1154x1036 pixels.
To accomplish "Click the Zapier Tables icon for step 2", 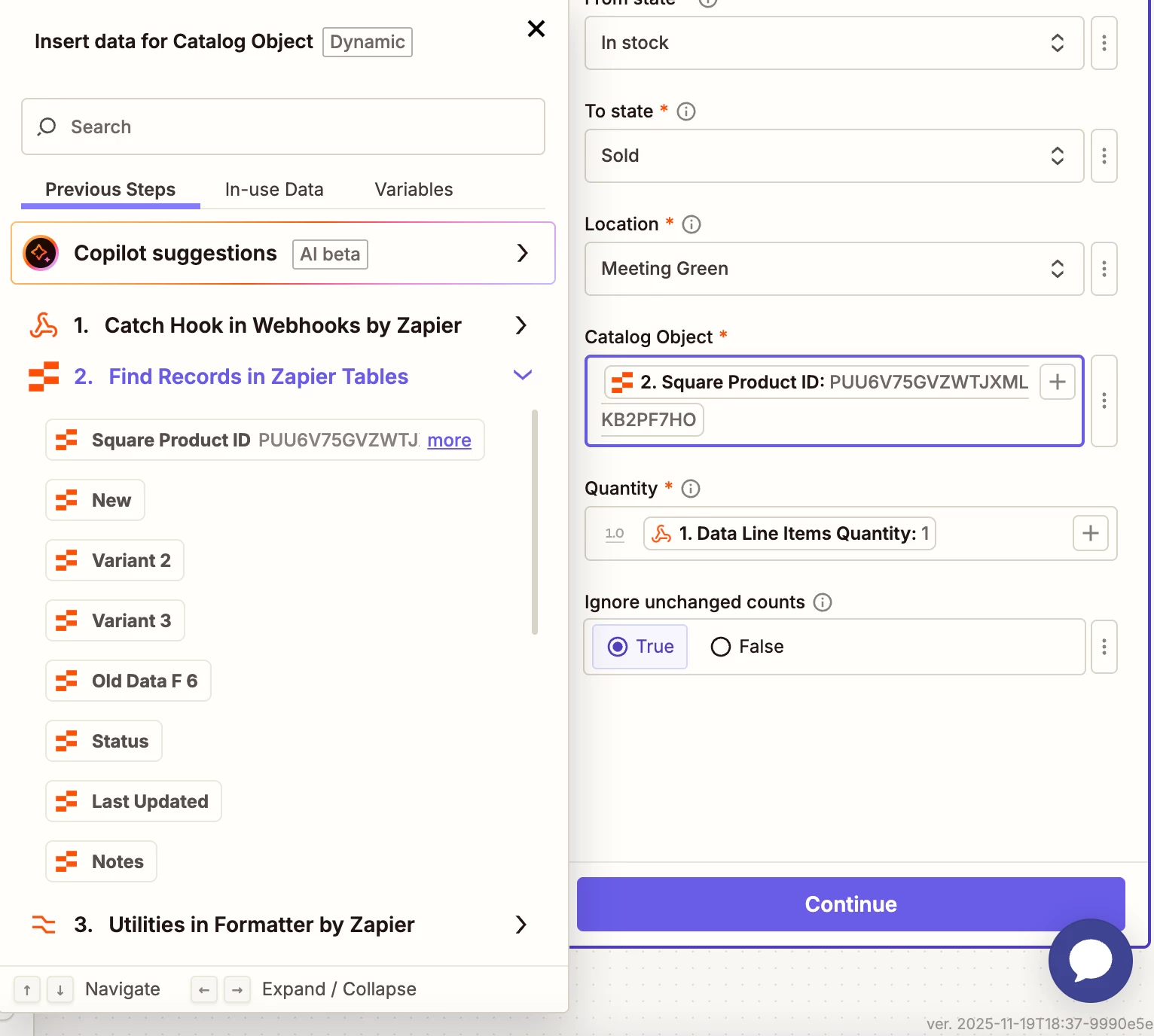I will (44, 376).
